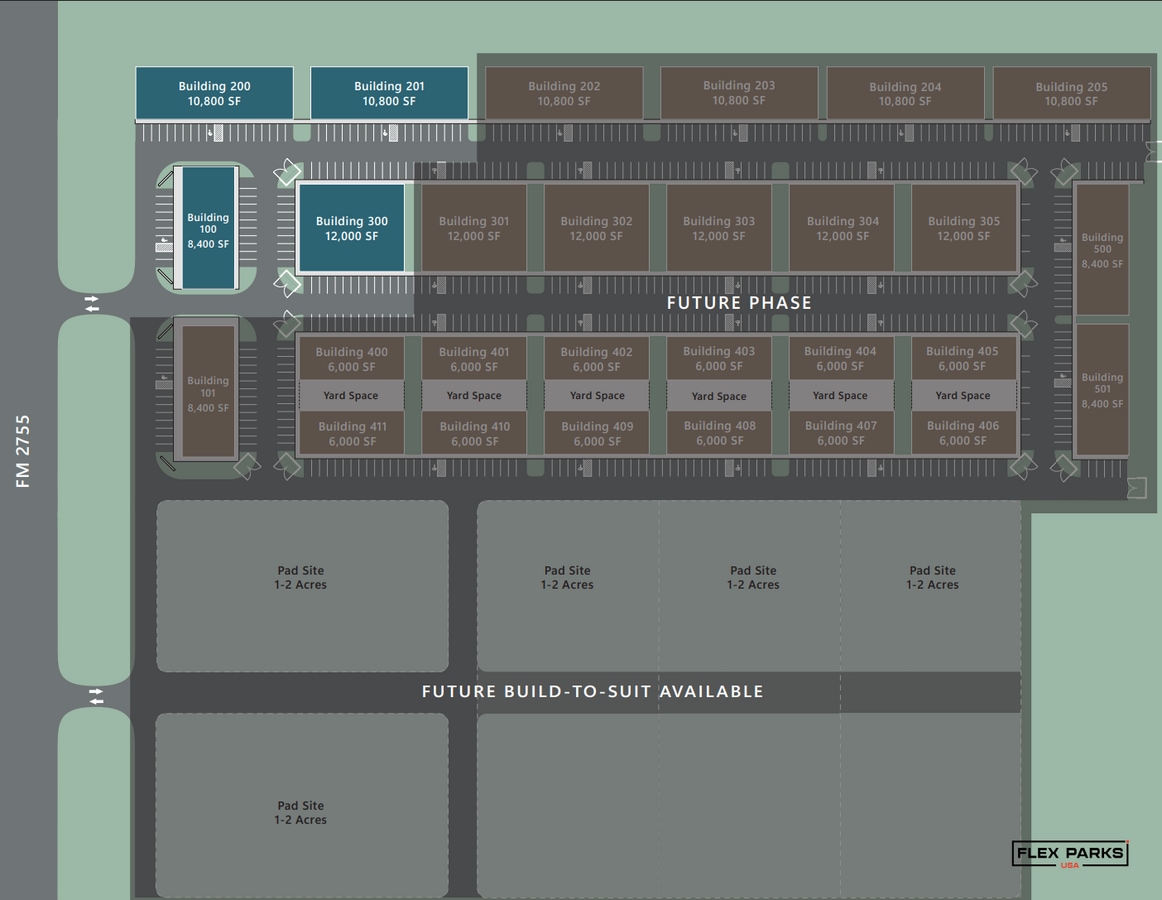Click the FUTURE PHASE label
This screenshot has height=900, width=1162.
tap(739, 302)
